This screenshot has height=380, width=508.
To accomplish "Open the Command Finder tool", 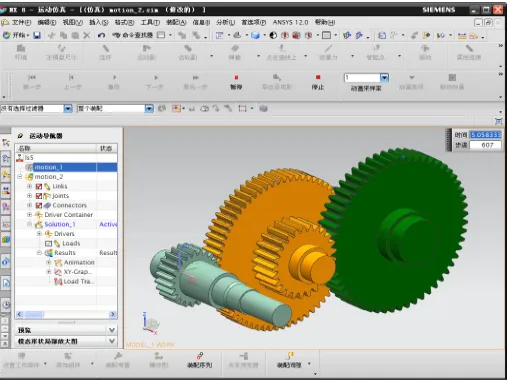I will 134,35.
